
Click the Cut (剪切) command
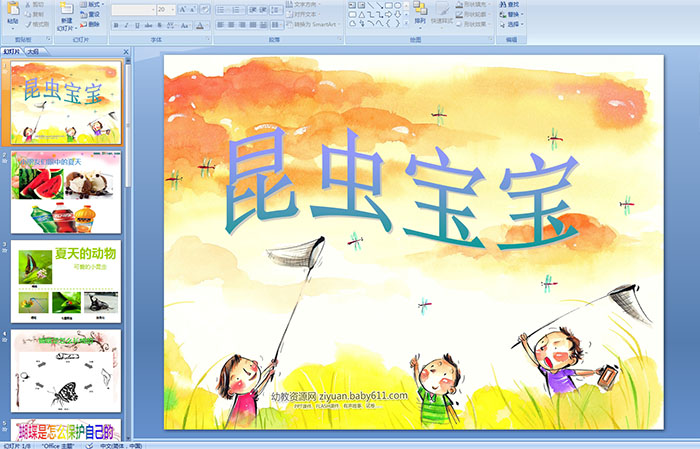[35, 4]
